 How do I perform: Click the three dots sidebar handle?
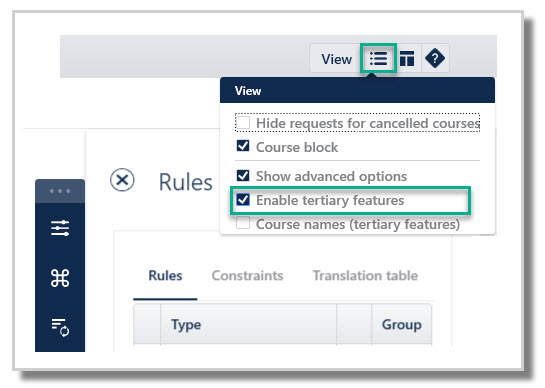60,191
